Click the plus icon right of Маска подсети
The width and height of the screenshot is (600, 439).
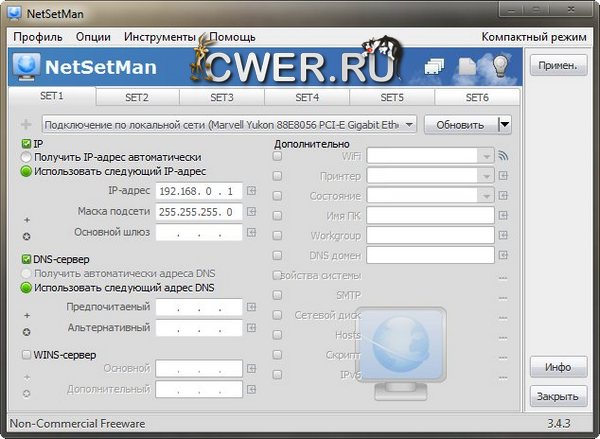pyautogui.click(x=252, y=212)
